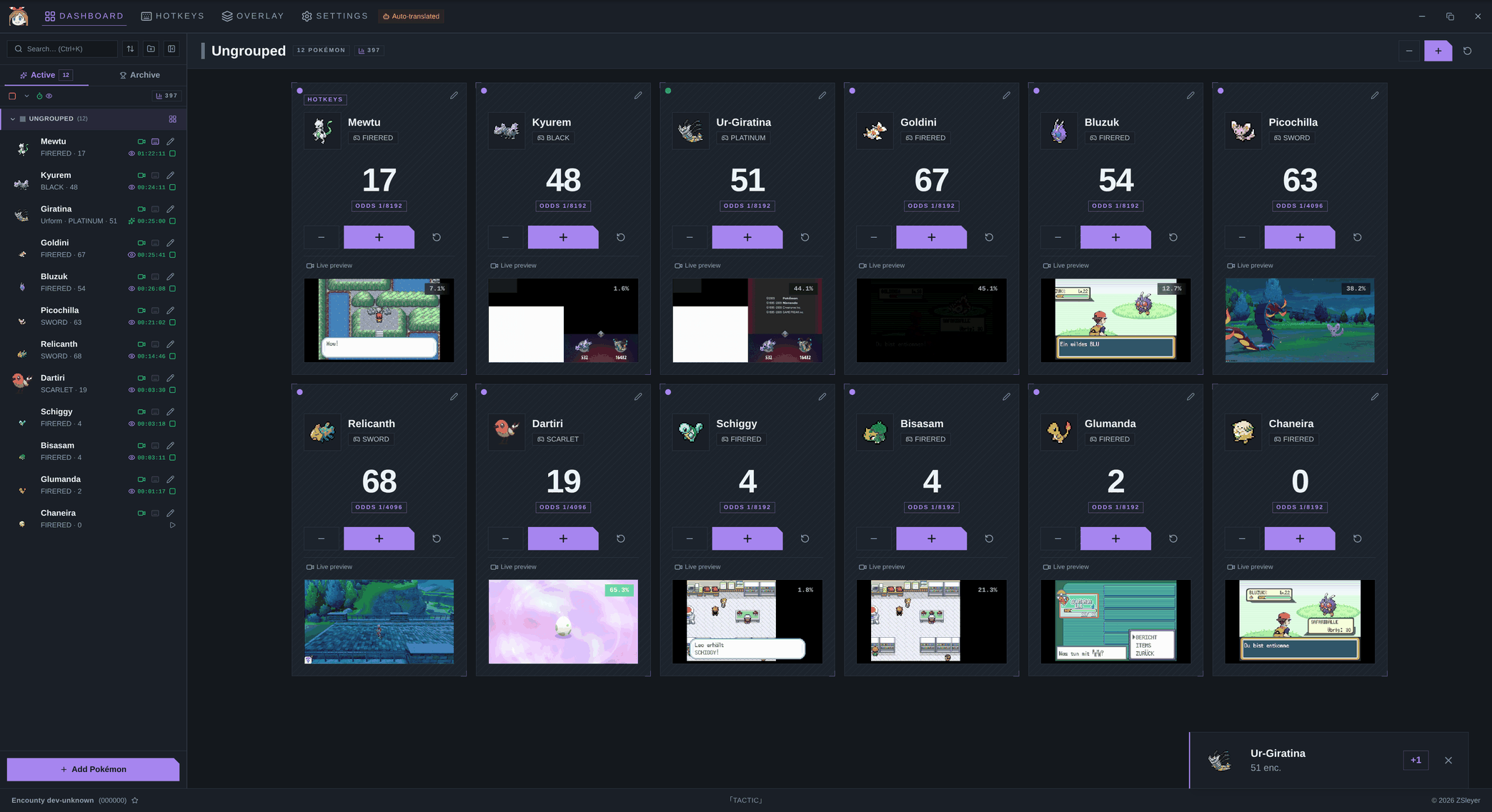Edit Bluzuk via the sidebar pencil icon
Viewport: 1492px width, 812px height.
tap(170, 276)
